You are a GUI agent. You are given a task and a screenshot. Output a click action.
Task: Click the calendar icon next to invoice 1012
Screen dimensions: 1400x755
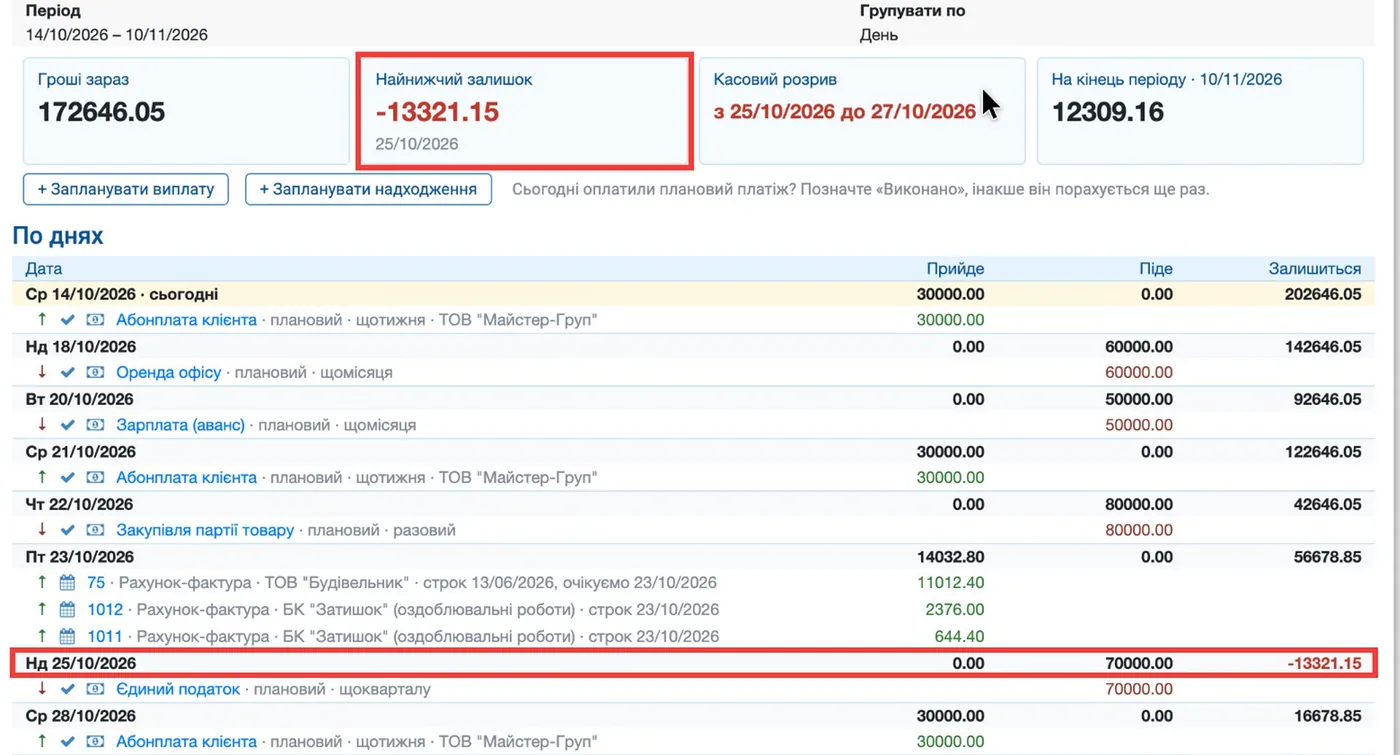(x=68, y=609)
